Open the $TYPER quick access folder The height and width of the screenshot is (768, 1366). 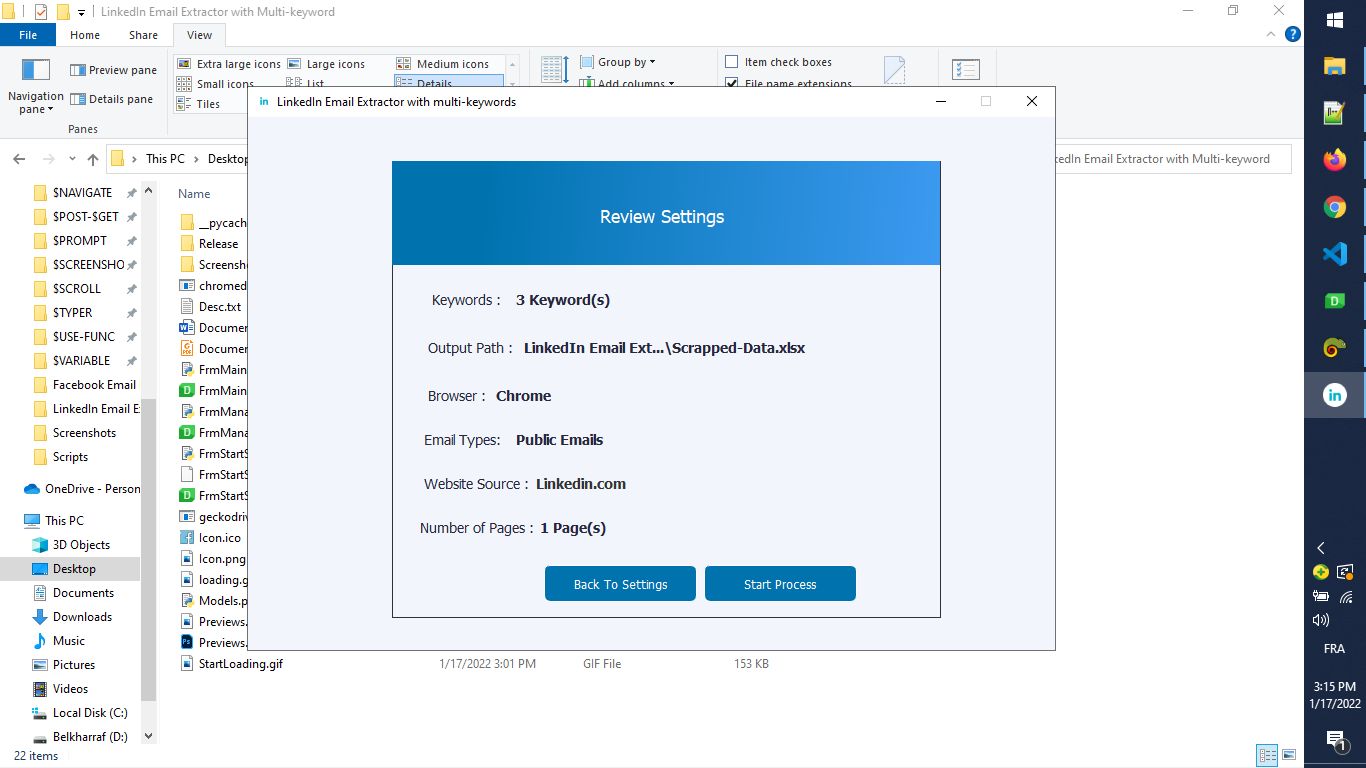(72, 312)
